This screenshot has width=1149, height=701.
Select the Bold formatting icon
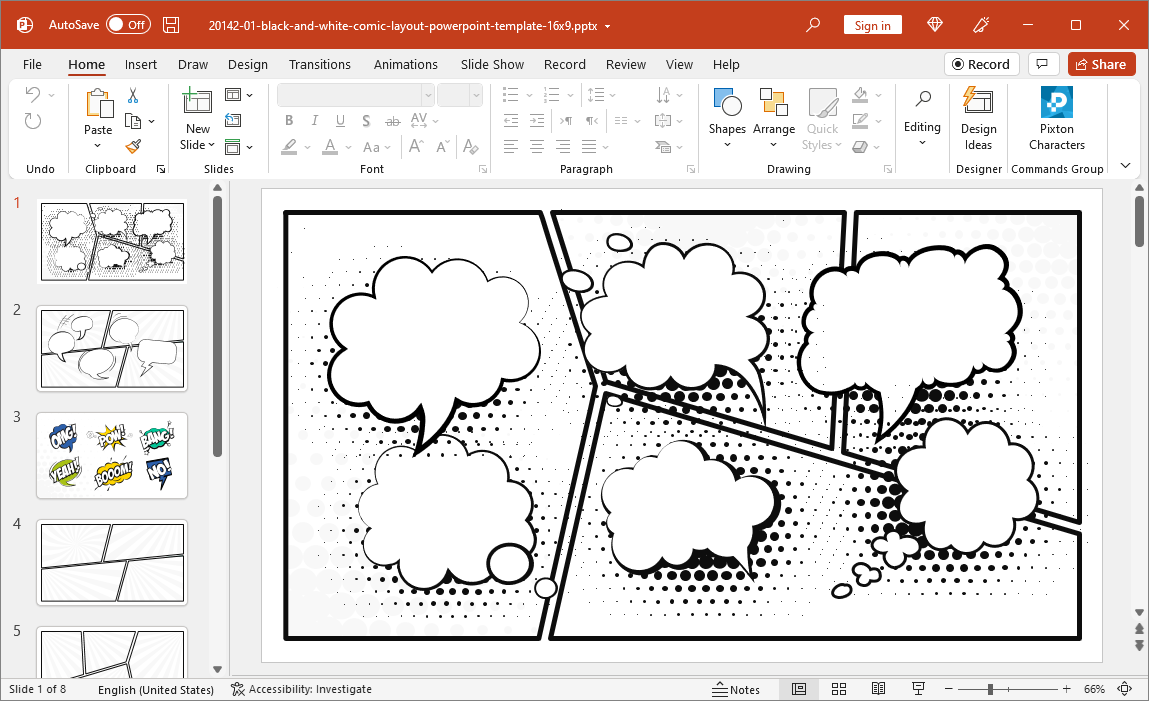coord(289,120)
